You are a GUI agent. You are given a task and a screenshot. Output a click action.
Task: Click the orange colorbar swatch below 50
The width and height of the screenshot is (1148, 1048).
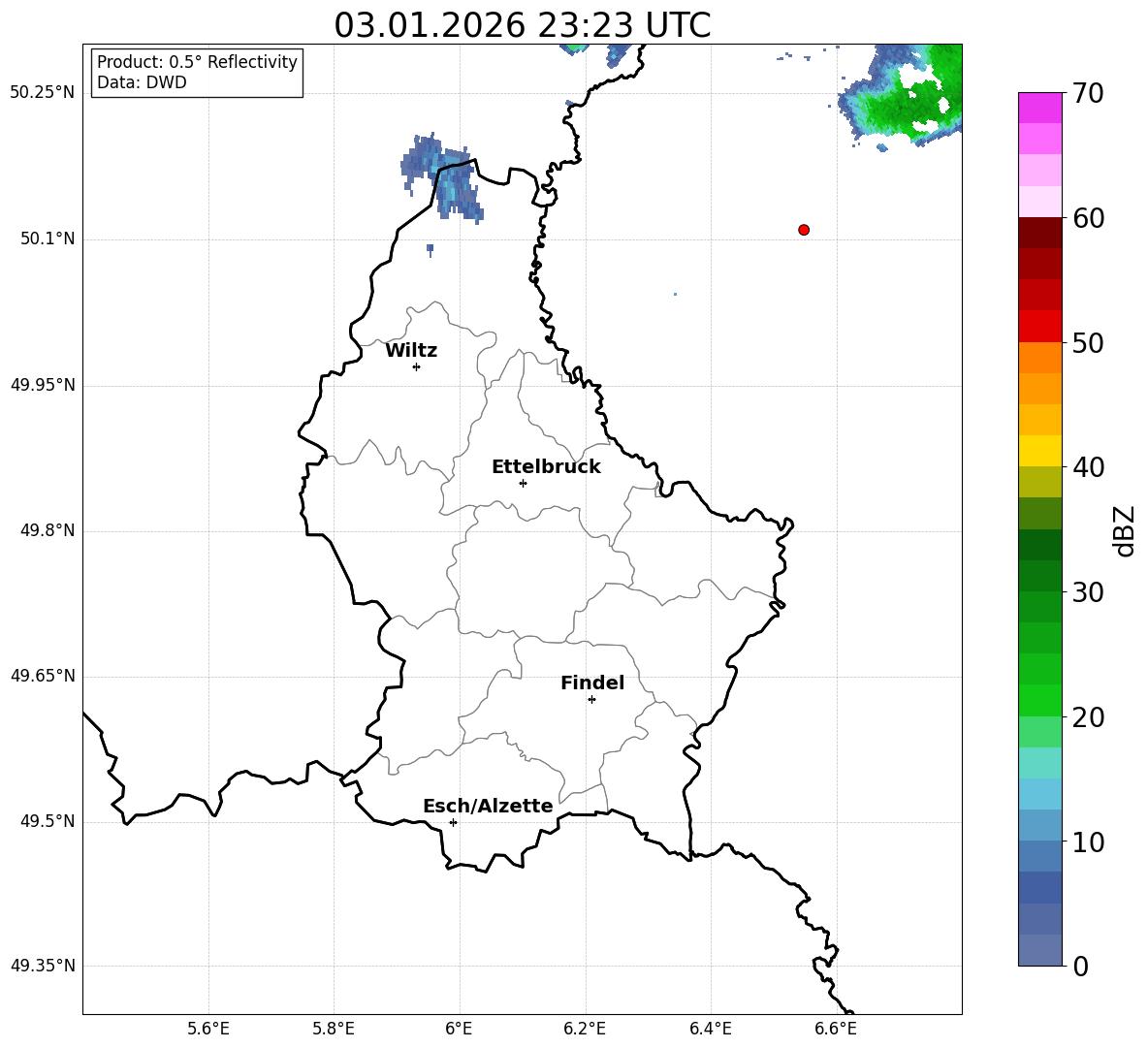pos(1039,357)
